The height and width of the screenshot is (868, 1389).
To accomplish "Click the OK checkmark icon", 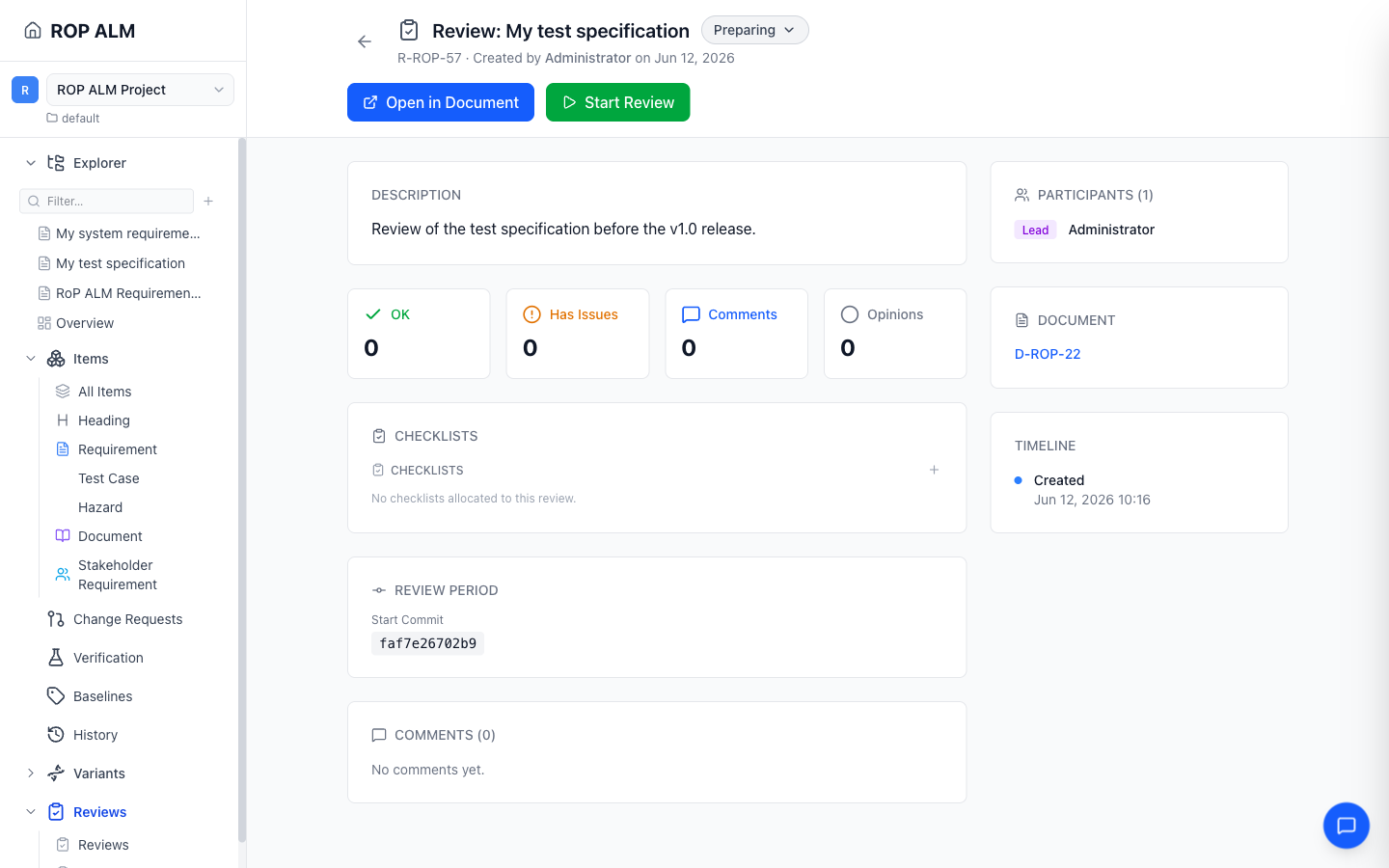I will click(x=373, y=314).
